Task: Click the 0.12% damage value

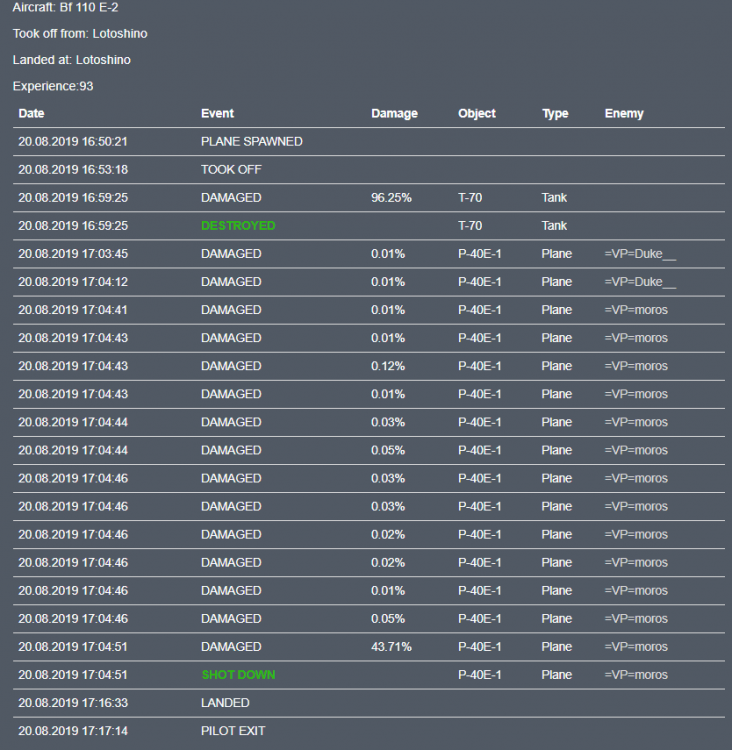Action: 388,366
